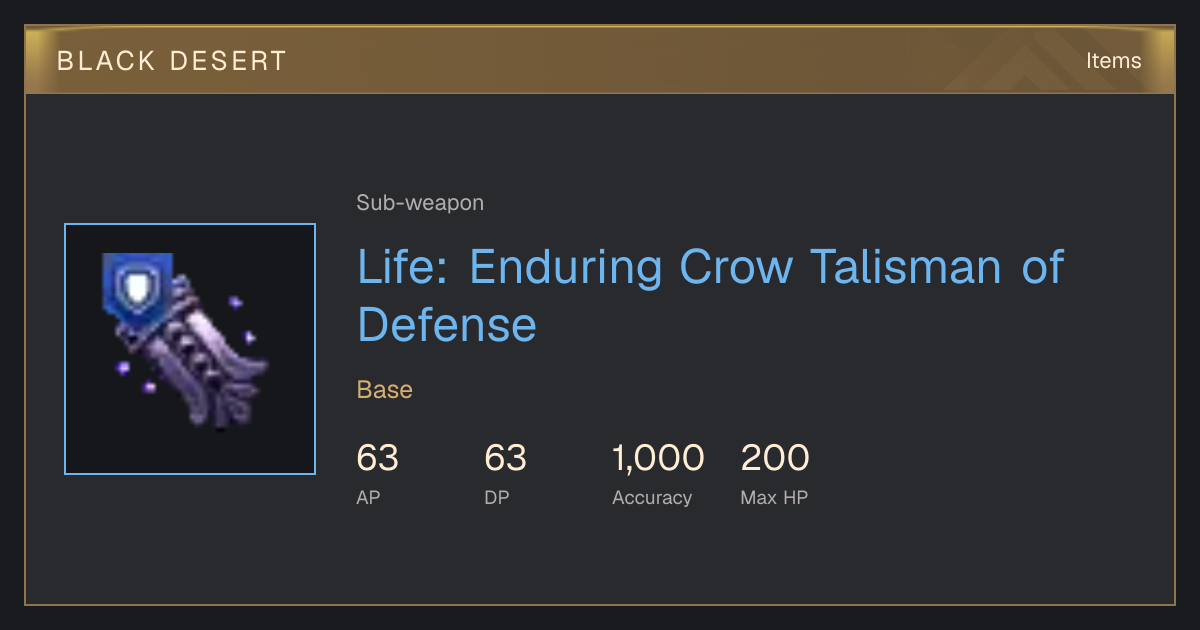Click the 1,000 Accuracy value
This screenshot has width=1200, height=630.
pos(658,458)
